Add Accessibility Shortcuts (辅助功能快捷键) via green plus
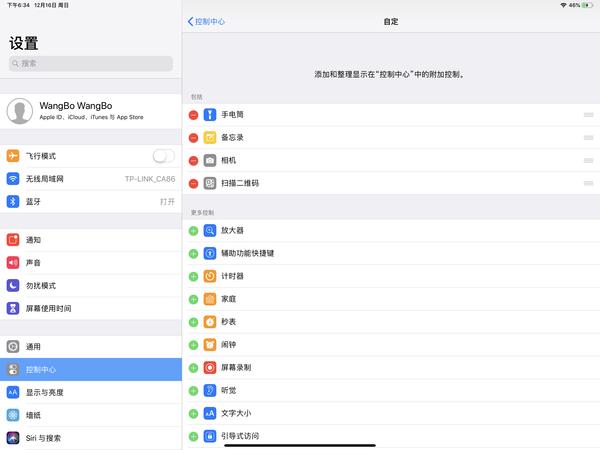This screenshot has width=600, height=450. [x=194, y=254]
